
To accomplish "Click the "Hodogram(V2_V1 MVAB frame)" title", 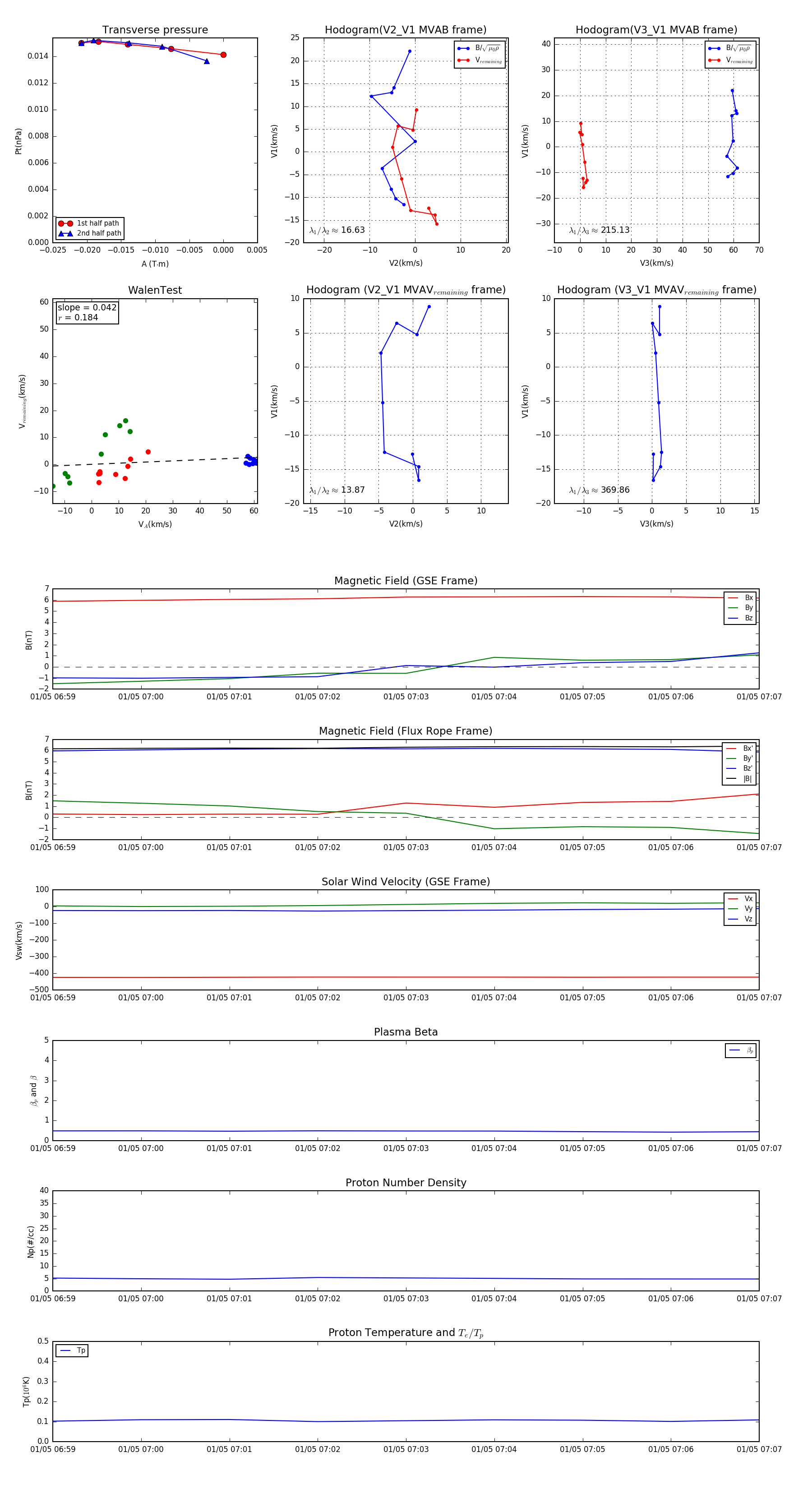I will [406, 29].
